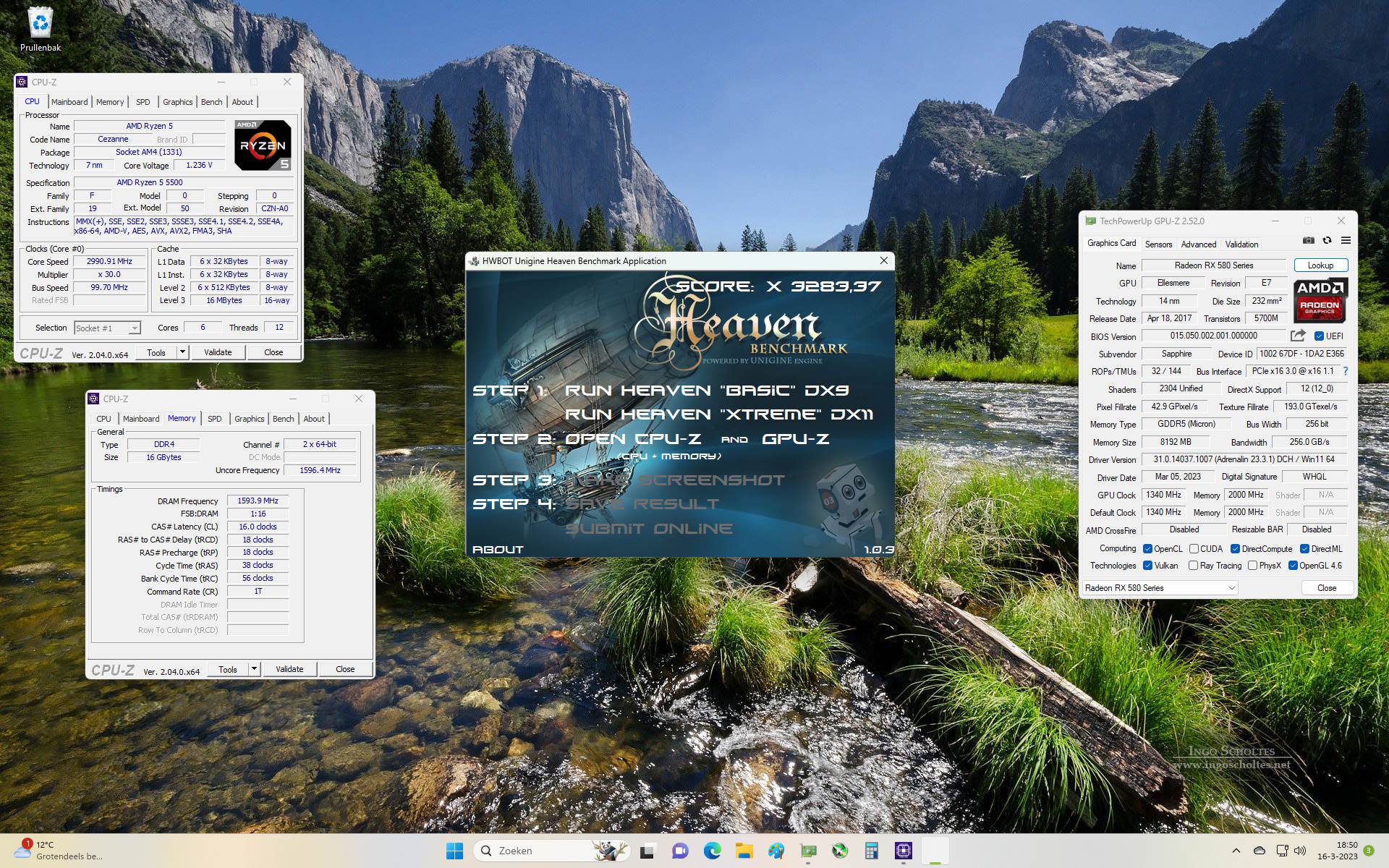This screenshot has height=868, width=1389.
Task: Open Tools dropdown arrow in CPU window
Action: (182, 352)
